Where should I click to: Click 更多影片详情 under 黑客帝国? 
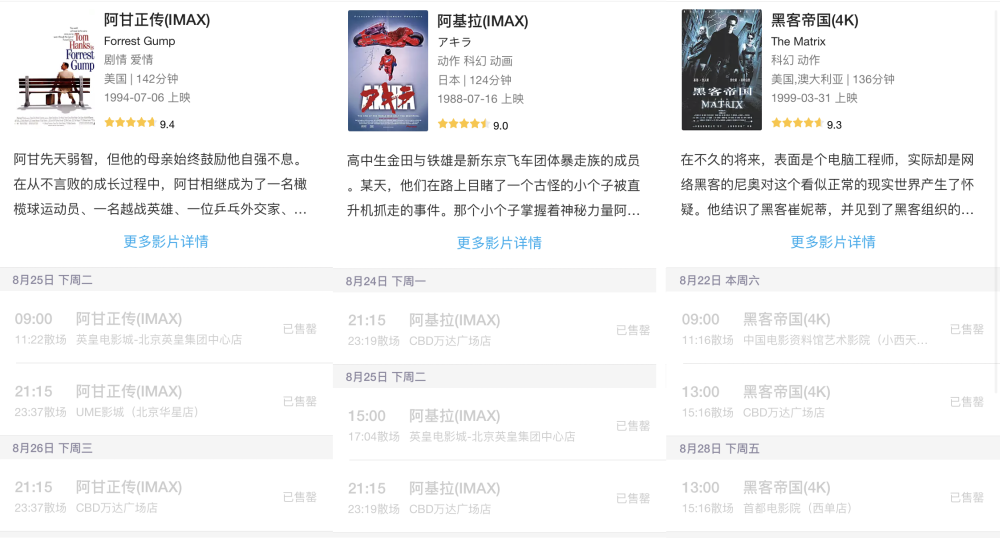833,242
